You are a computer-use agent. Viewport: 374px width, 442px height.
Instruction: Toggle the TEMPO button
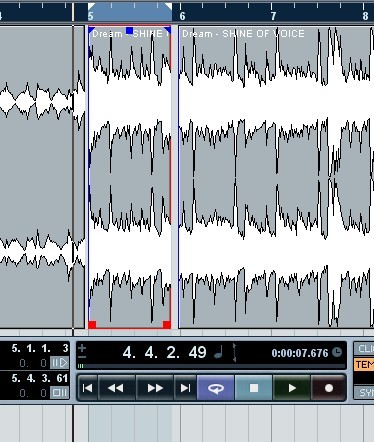click(x=364, y=364)
